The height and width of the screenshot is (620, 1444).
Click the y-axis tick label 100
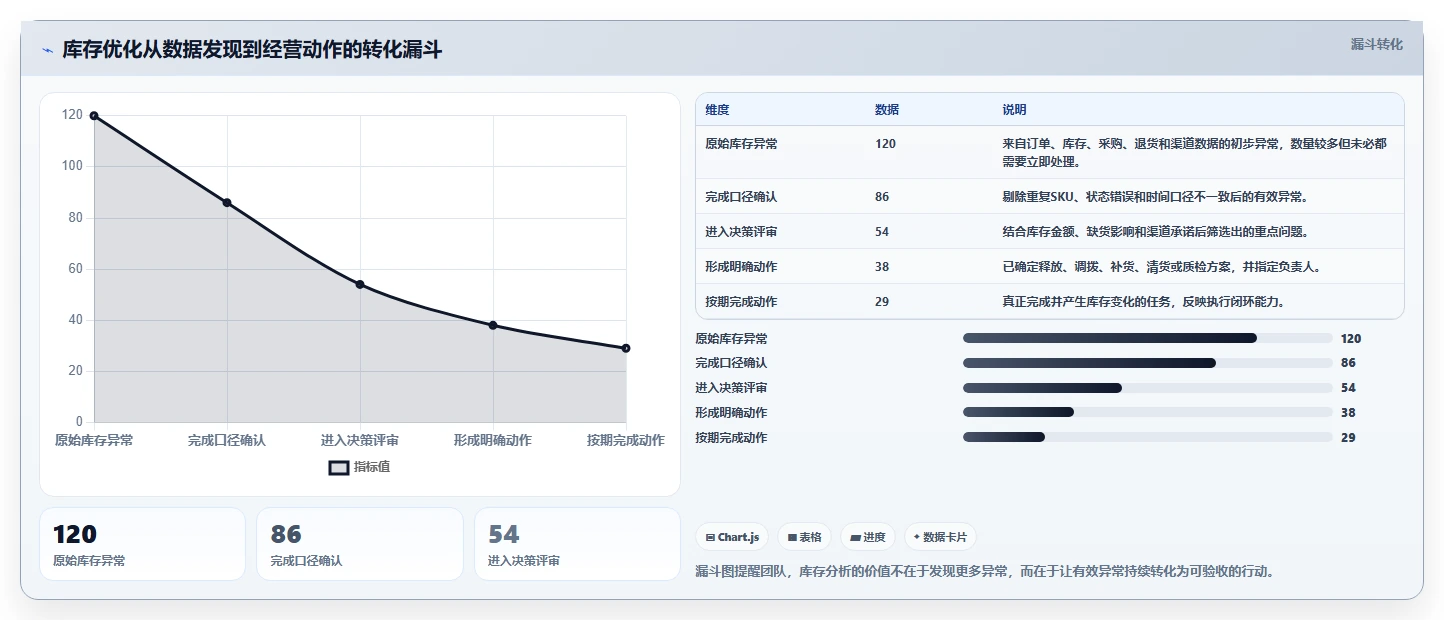point(72,166)
